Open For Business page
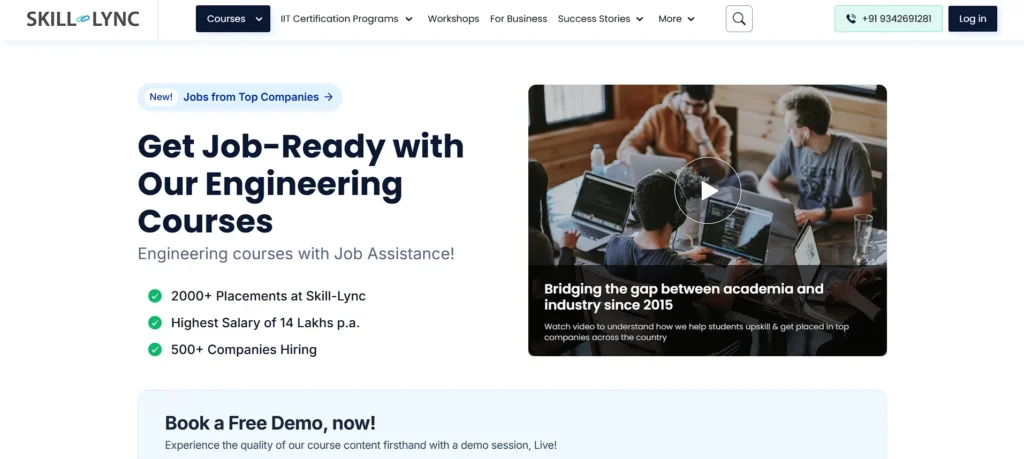 pyautogui.click(x=519, y=19)
